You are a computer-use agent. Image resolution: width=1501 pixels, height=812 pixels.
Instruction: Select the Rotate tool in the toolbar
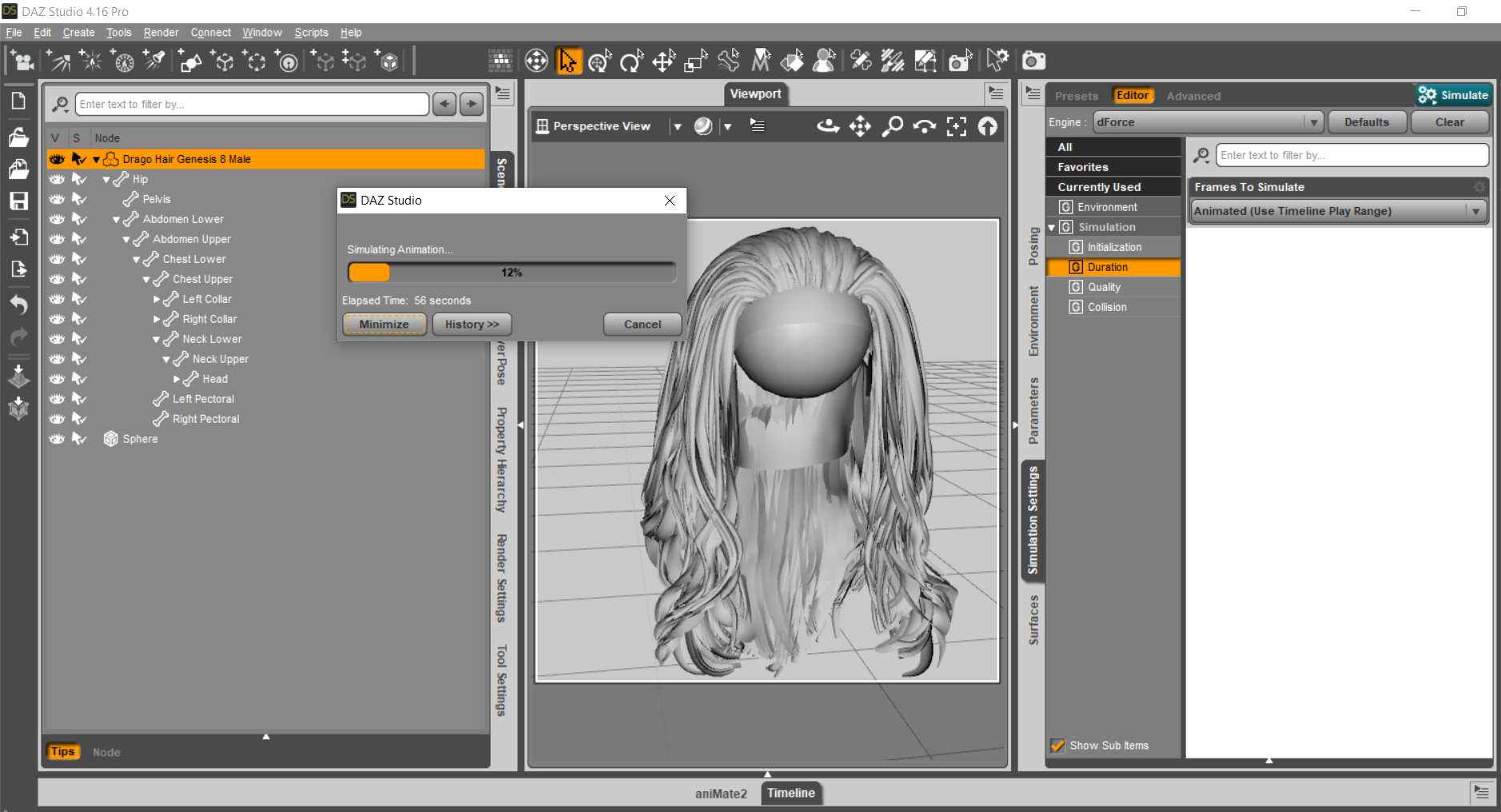(631, 61)
